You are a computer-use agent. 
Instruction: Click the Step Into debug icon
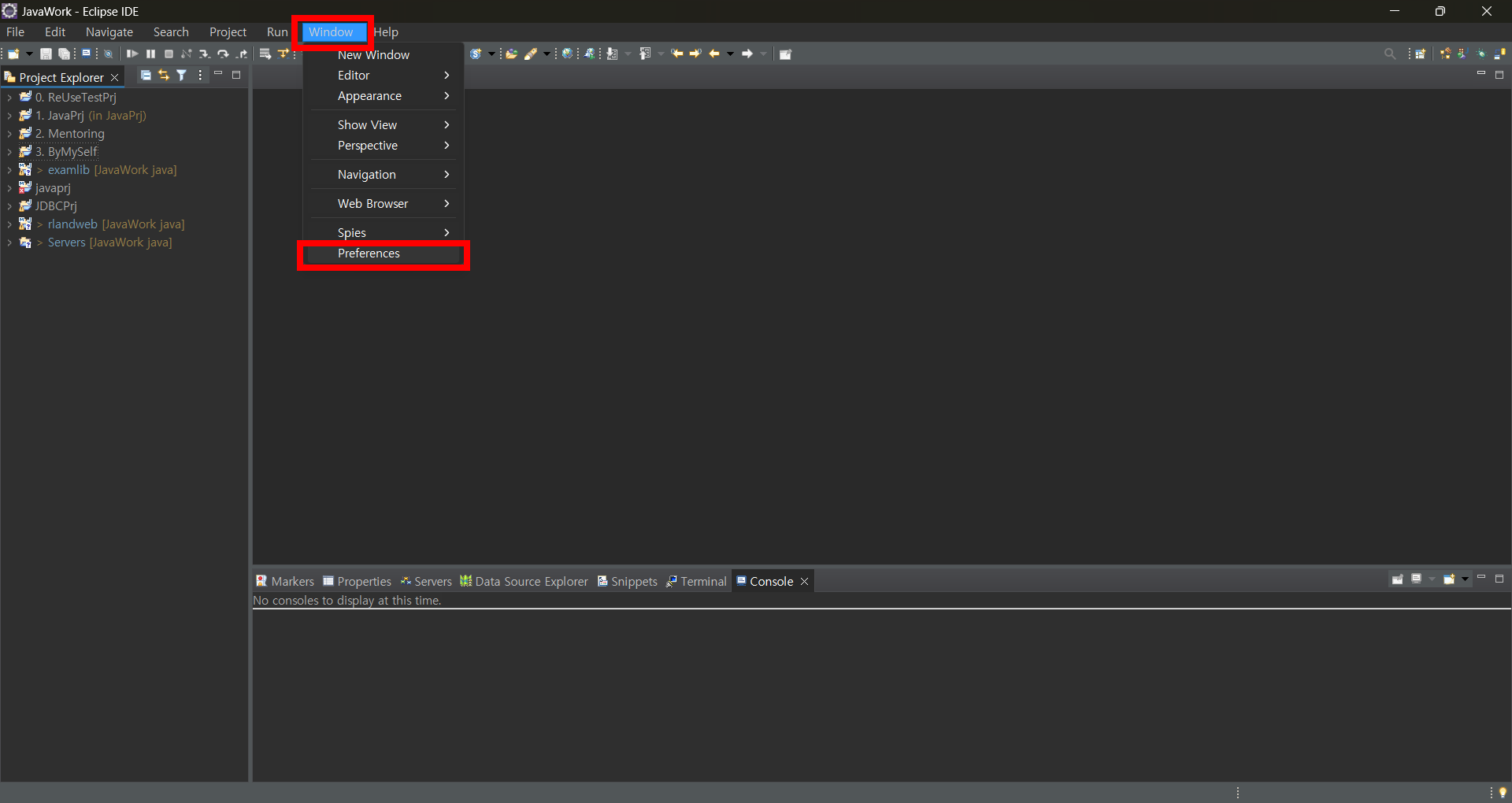205,54
